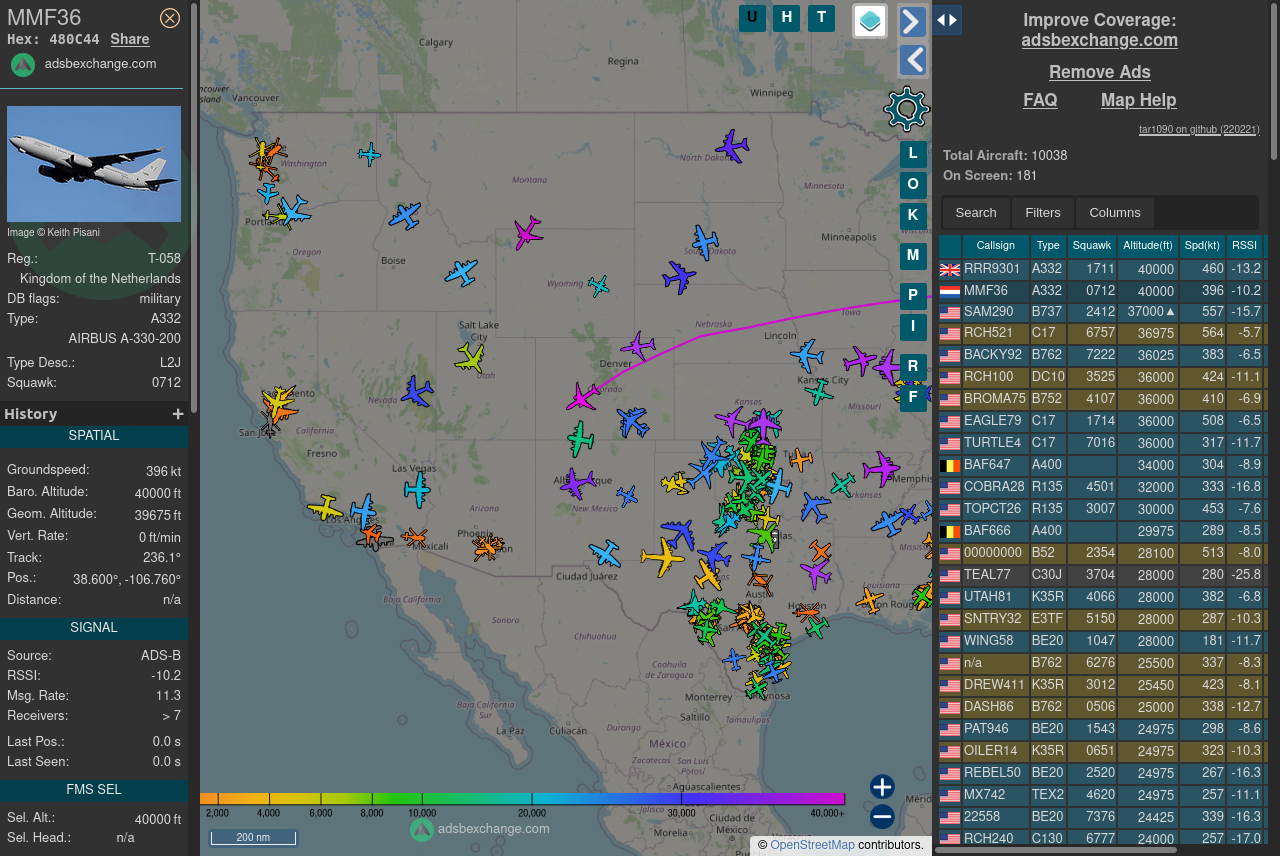Viewport: 1280px width, 856px height.
Task: Click the FMS SEL section header
Action: coord(94,790)
